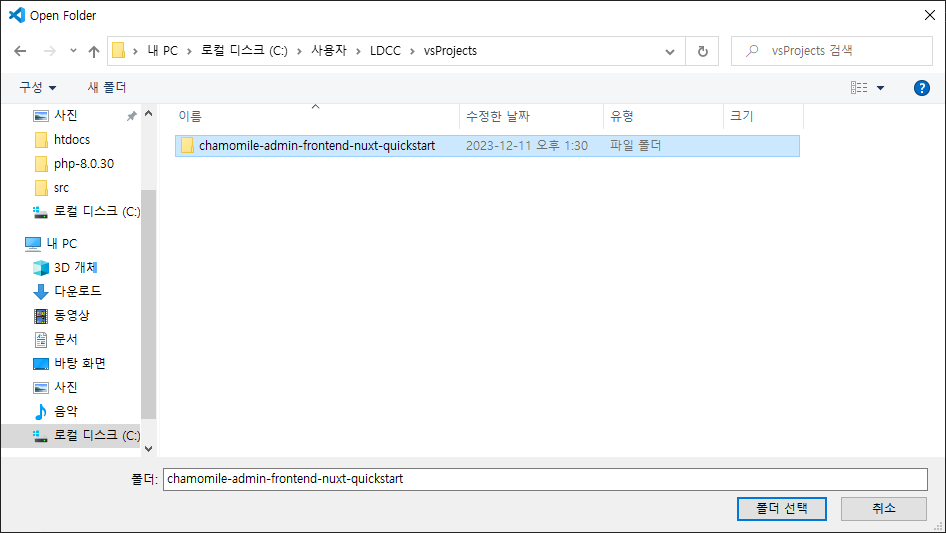Screen dimensions: 946x533
Task: Open 동영상 folder in the sidebar
Action: 71,315
